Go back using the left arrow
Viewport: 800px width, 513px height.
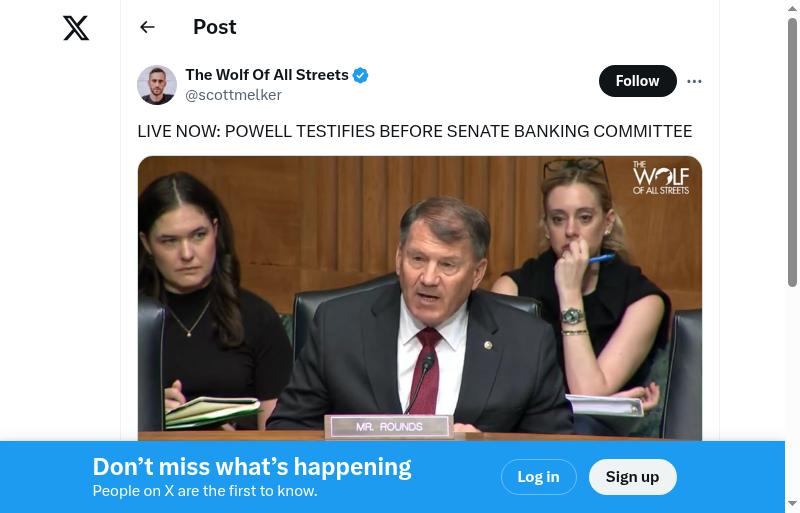pos(148,27)
